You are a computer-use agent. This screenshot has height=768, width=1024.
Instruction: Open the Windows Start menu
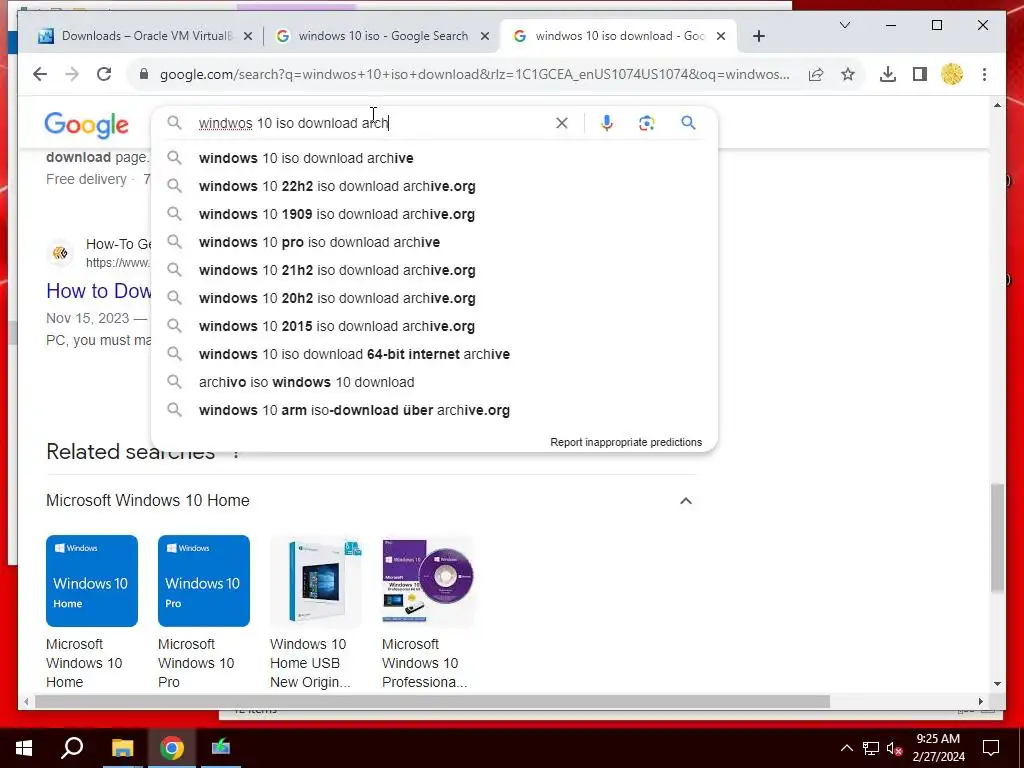[24, 748]
